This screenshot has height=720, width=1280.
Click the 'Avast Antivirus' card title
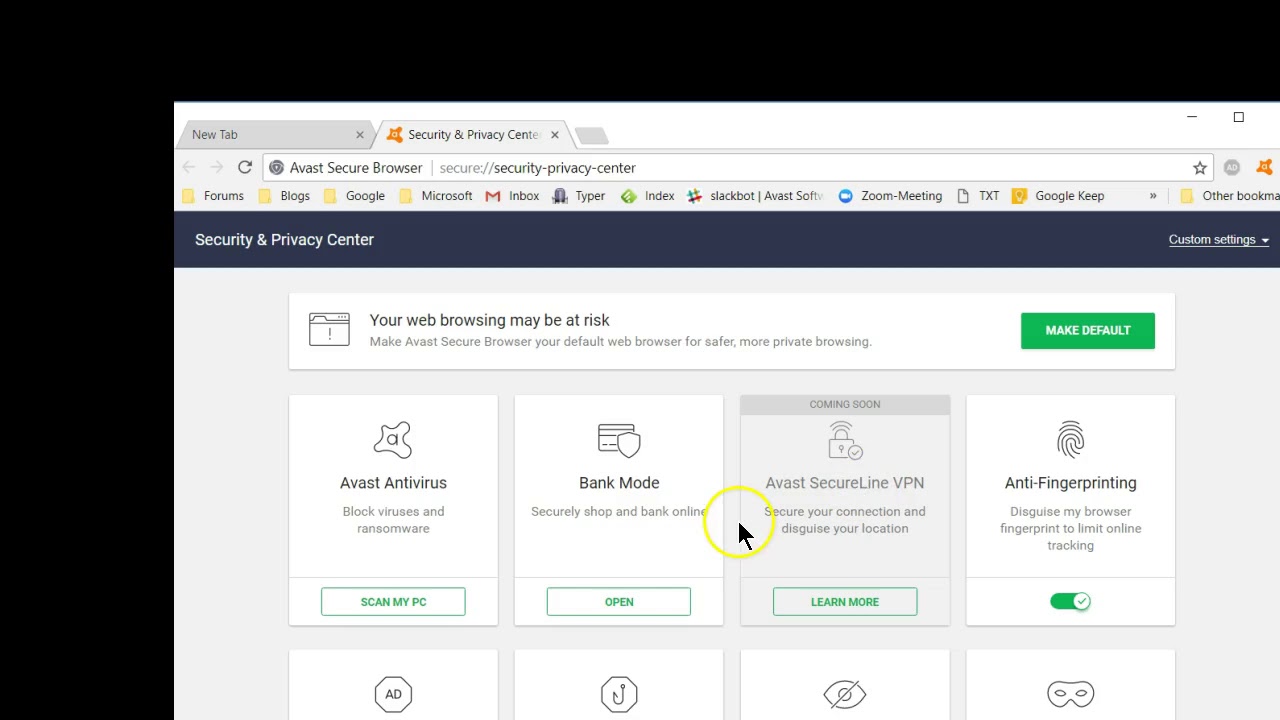coord(393,483)
